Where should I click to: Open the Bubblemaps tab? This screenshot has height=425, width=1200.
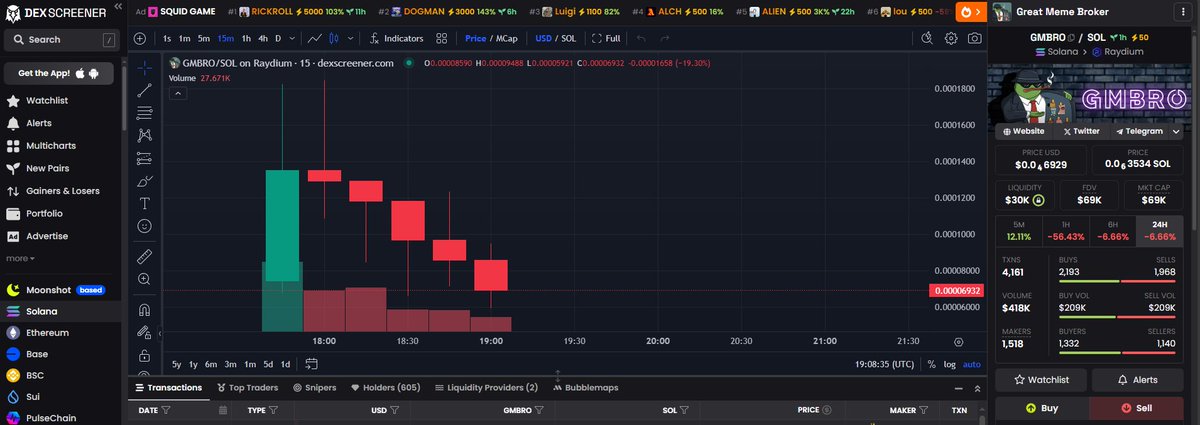point(584,387)
